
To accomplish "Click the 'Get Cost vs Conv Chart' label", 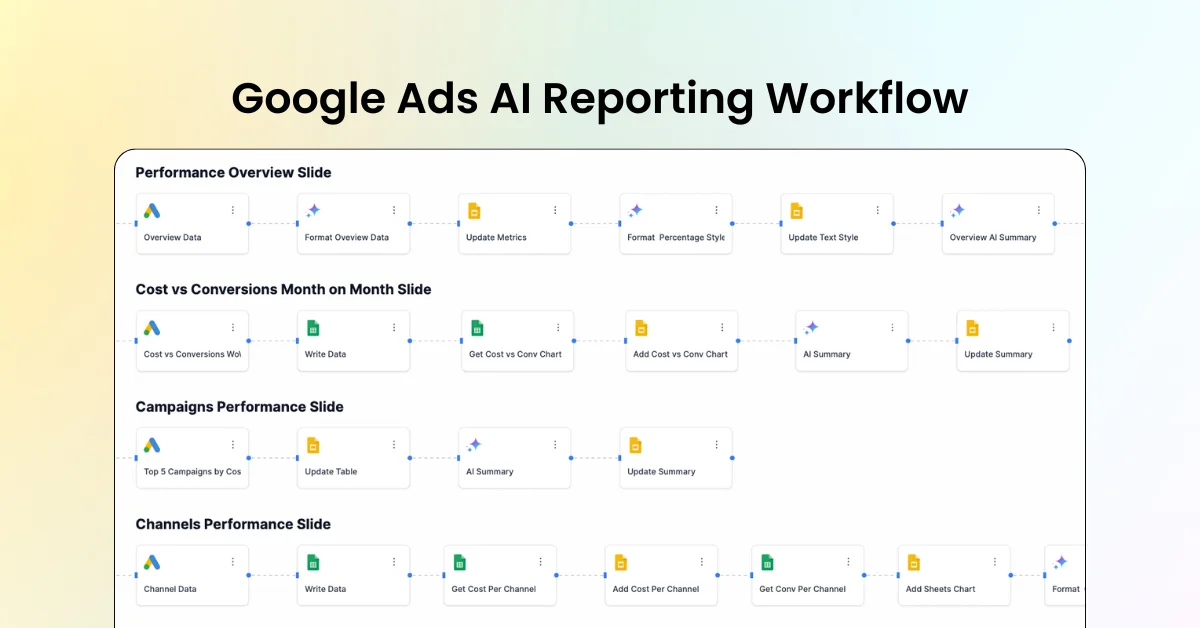I will [x=515, y=355].
